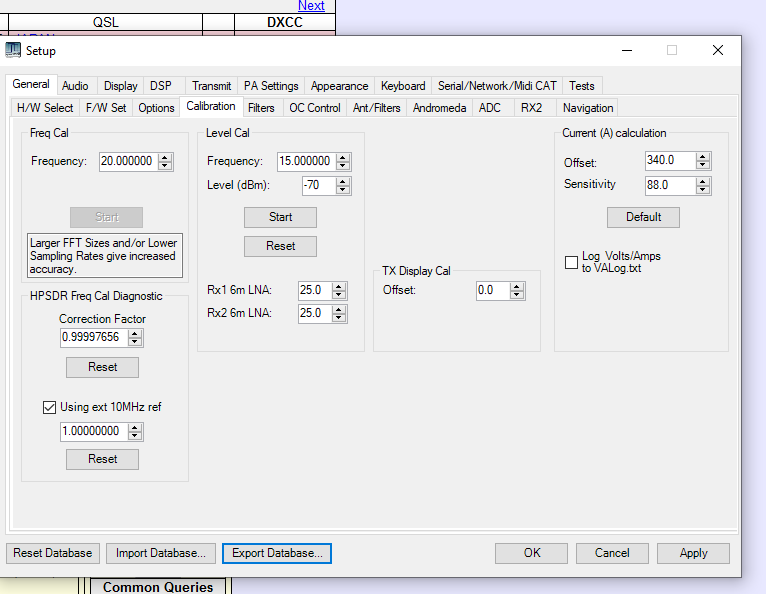This screenshot has height=594, width=766.
Task: Enable Log Volts/Amps to VALog.txt
Action: [571, 262]
